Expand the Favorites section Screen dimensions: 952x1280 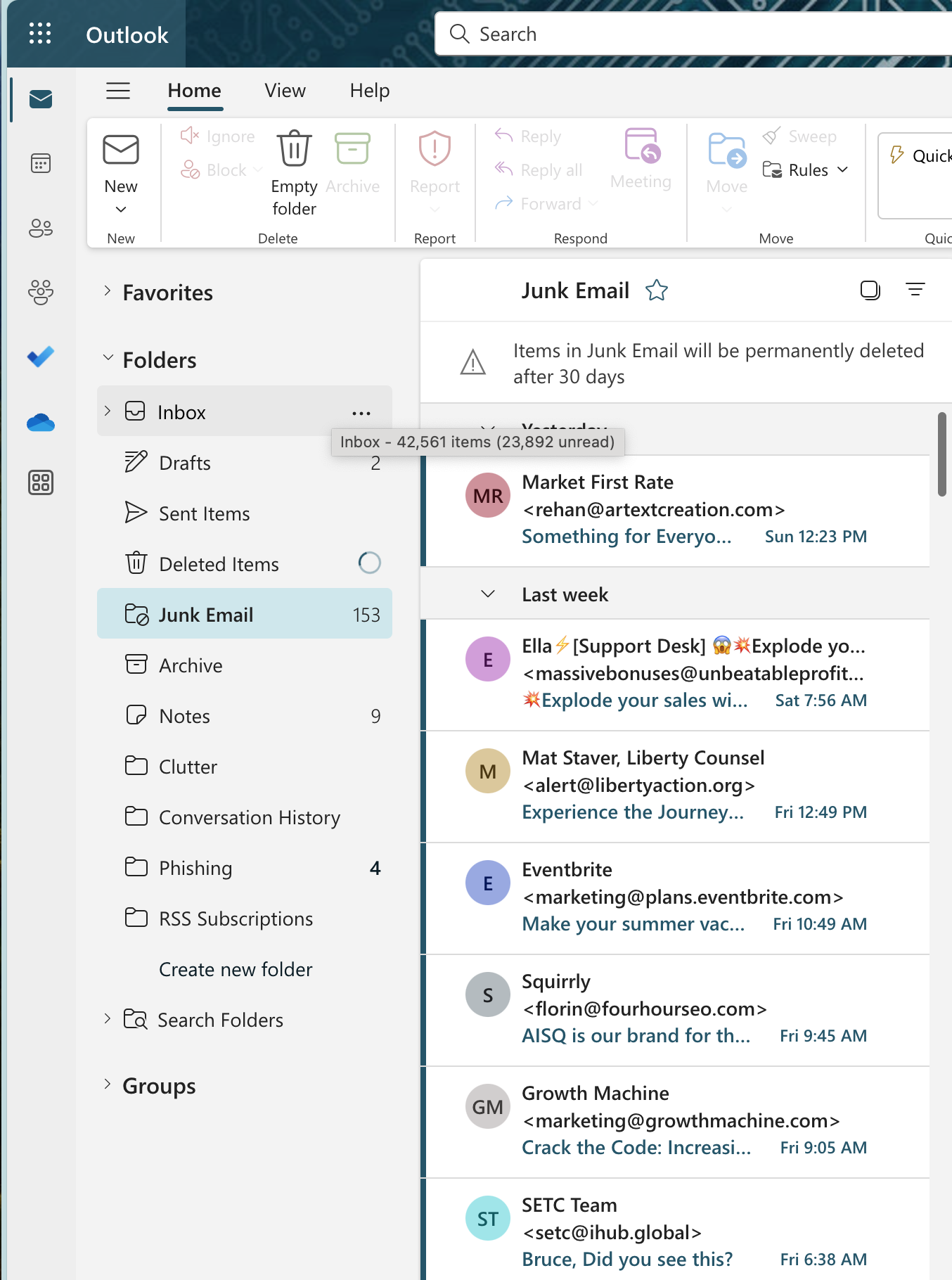click(108, 291)
